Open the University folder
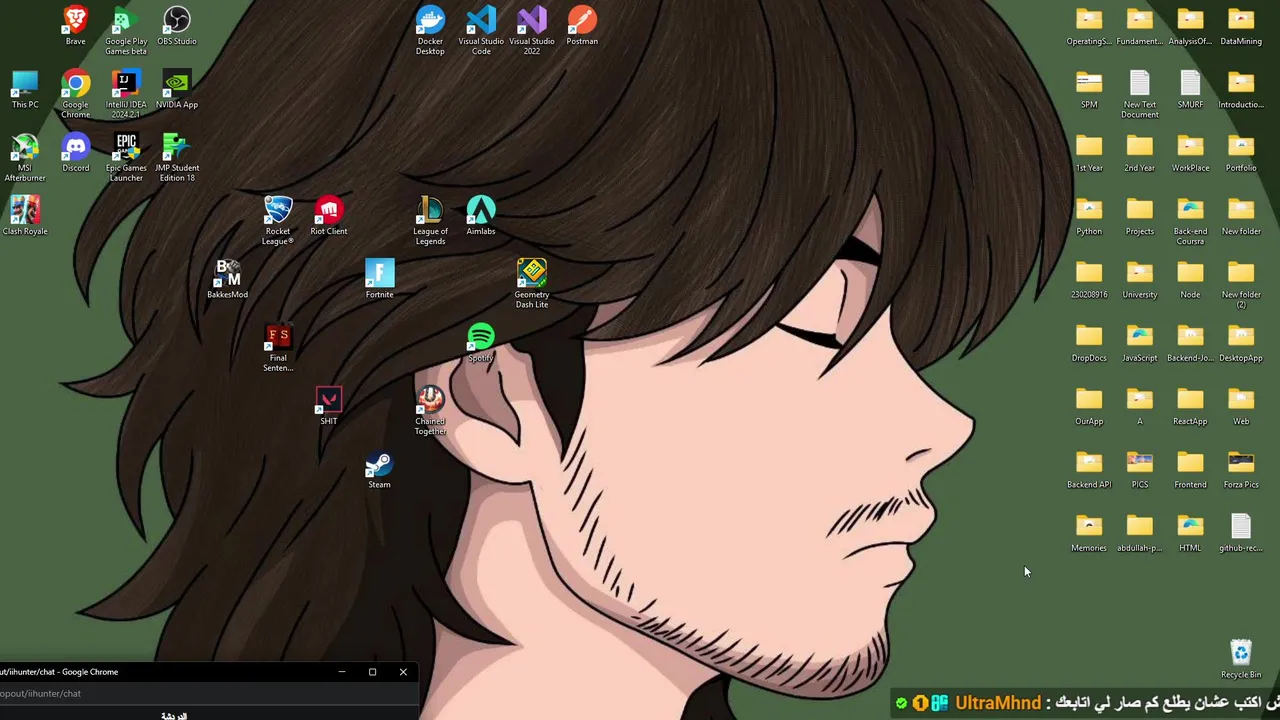The image size is (1280, 720). click(x=1140, y=278)
